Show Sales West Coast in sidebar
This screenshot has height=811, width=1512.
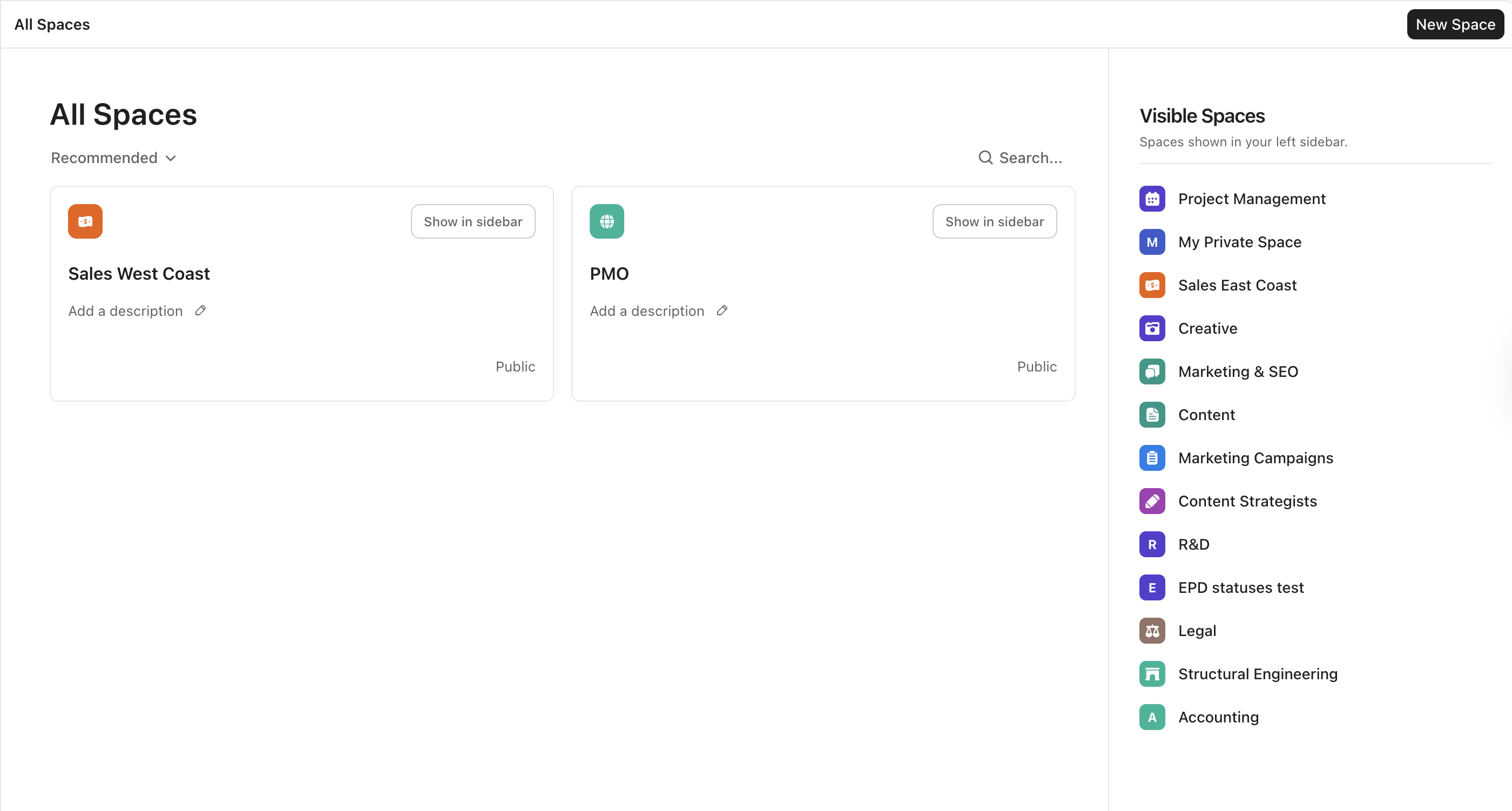click(473, 221)
